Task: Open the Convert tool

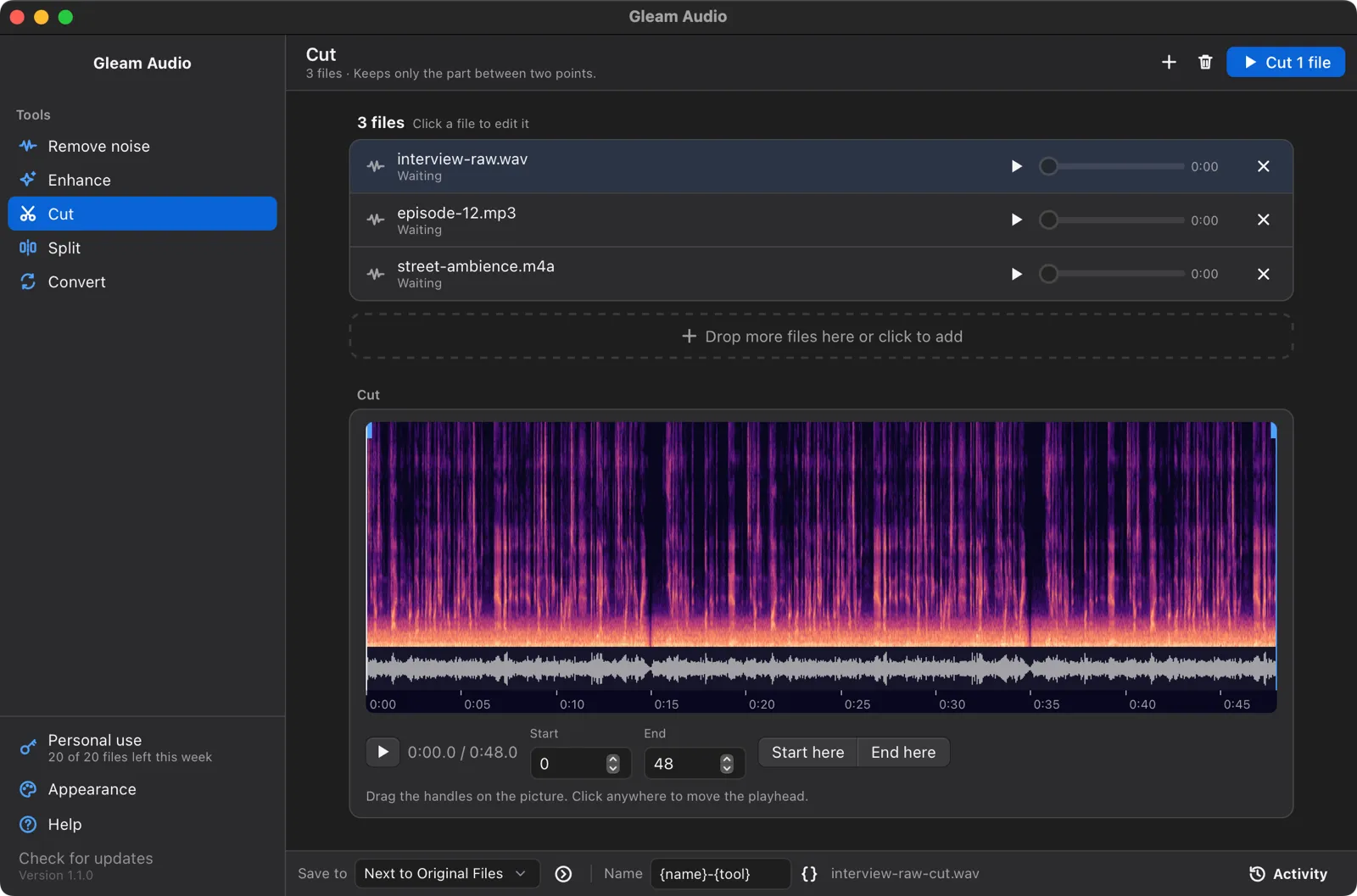Action: point(142,281)
